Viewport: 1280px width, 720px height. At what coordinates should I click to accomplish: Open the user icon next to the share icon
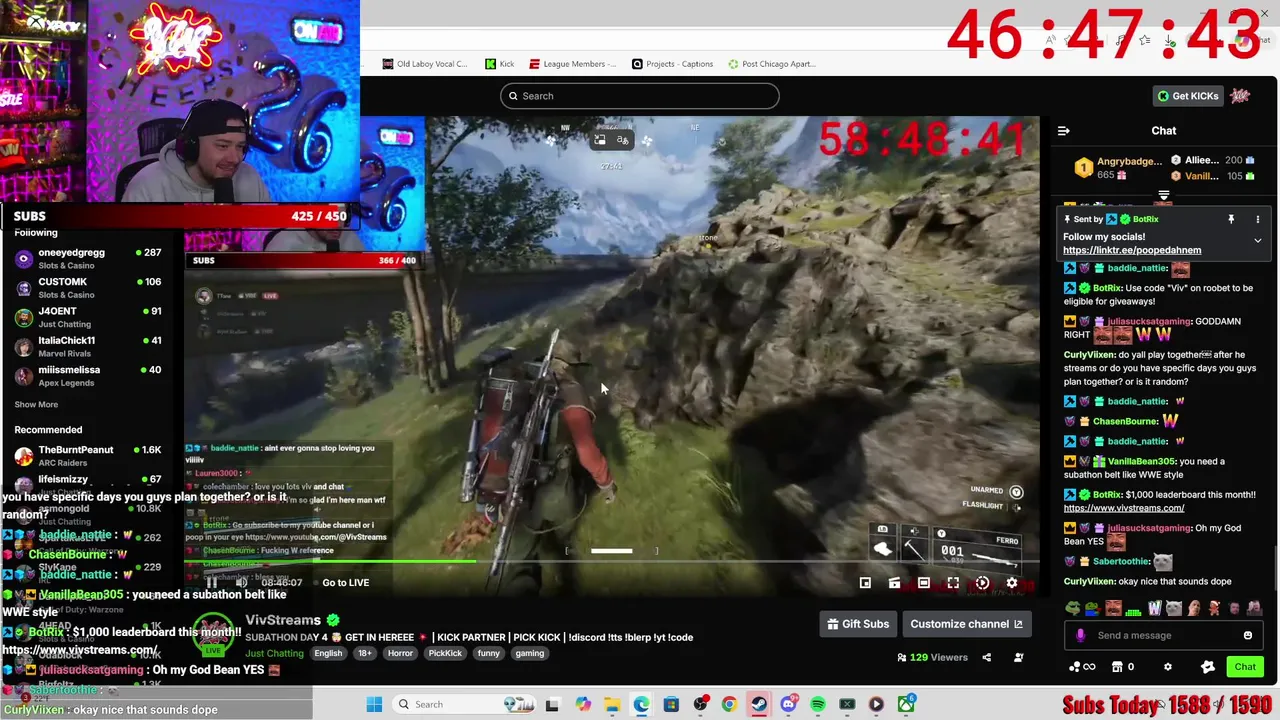[x=1019, y=658]
